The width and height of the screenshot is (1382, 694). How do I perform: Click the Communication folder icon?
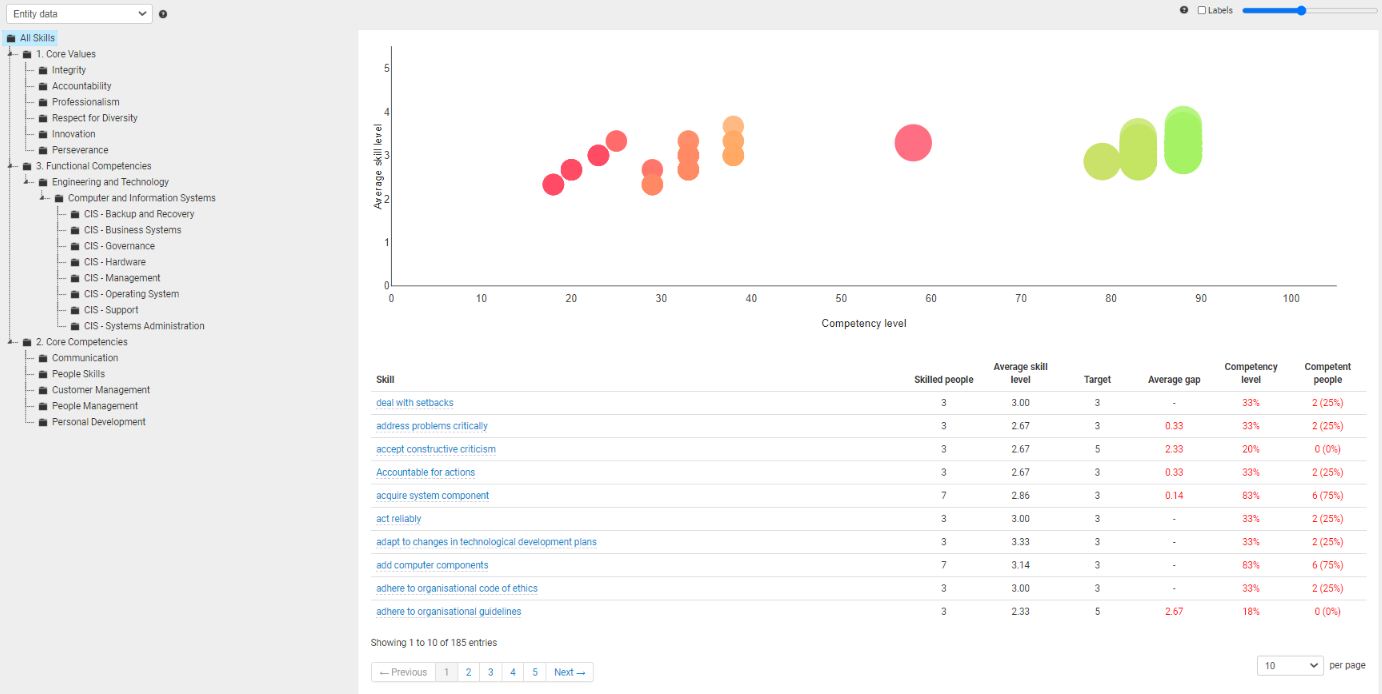pos(43,358)
